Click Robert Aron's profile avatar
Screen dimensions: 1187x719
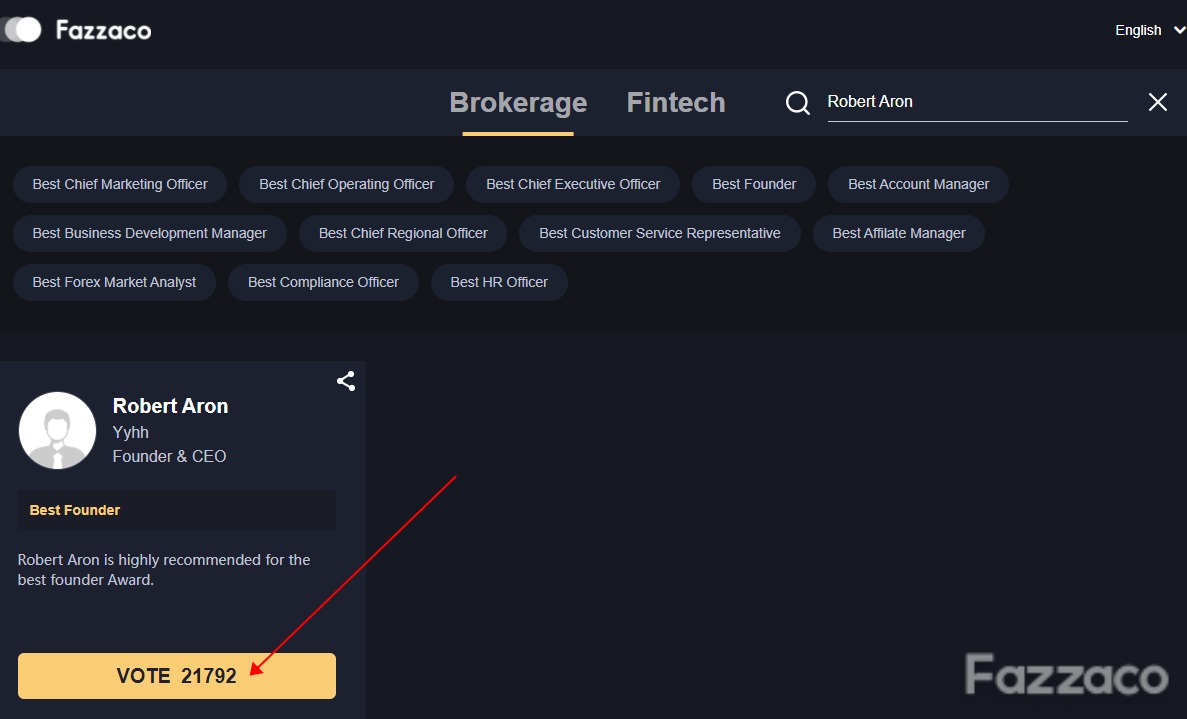58,431
